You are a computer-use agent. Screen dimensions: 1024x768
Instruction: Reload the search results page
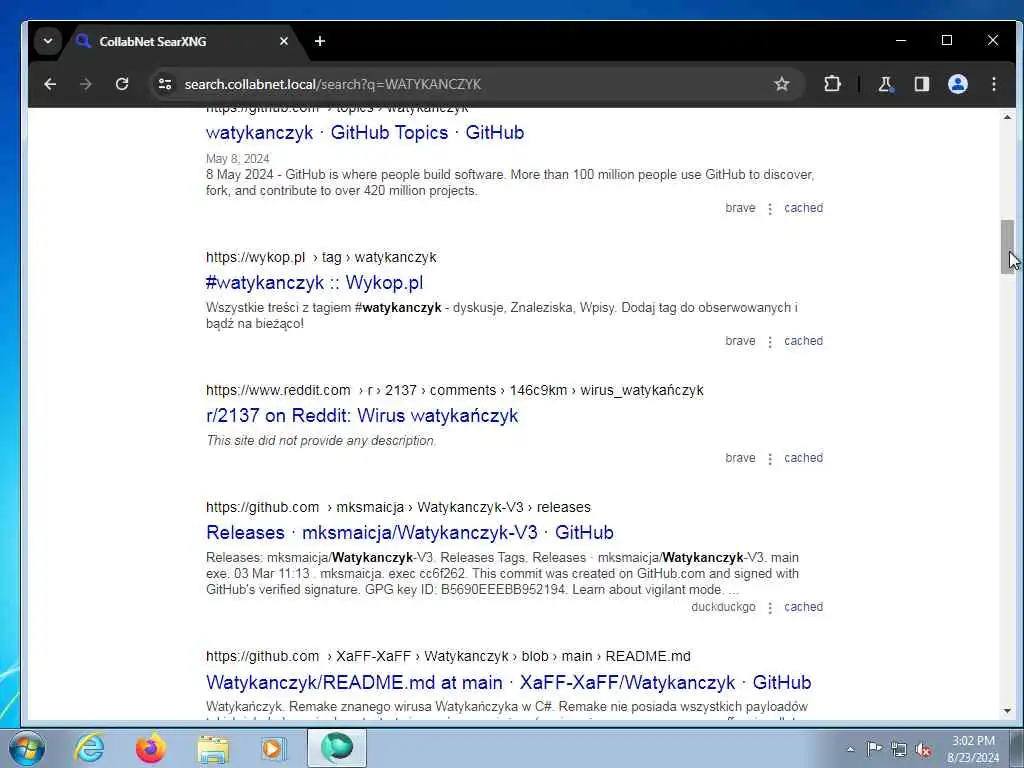click(121, 84)
